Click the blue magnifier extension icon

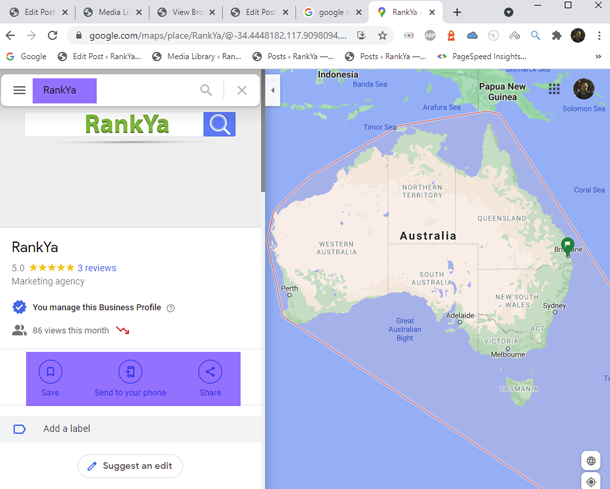click(535, 36)
